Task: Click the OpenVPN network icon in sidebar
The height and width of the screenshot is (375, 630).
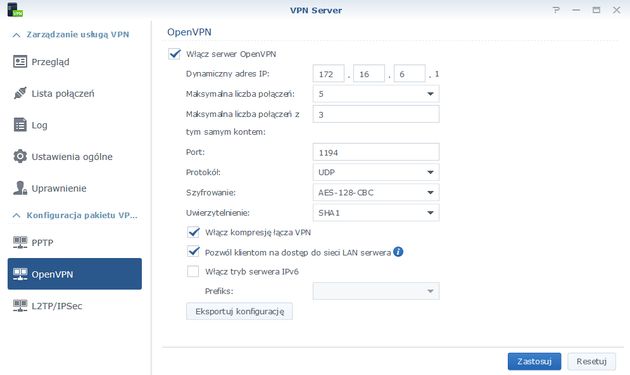Action: click(x=20, y=274)
